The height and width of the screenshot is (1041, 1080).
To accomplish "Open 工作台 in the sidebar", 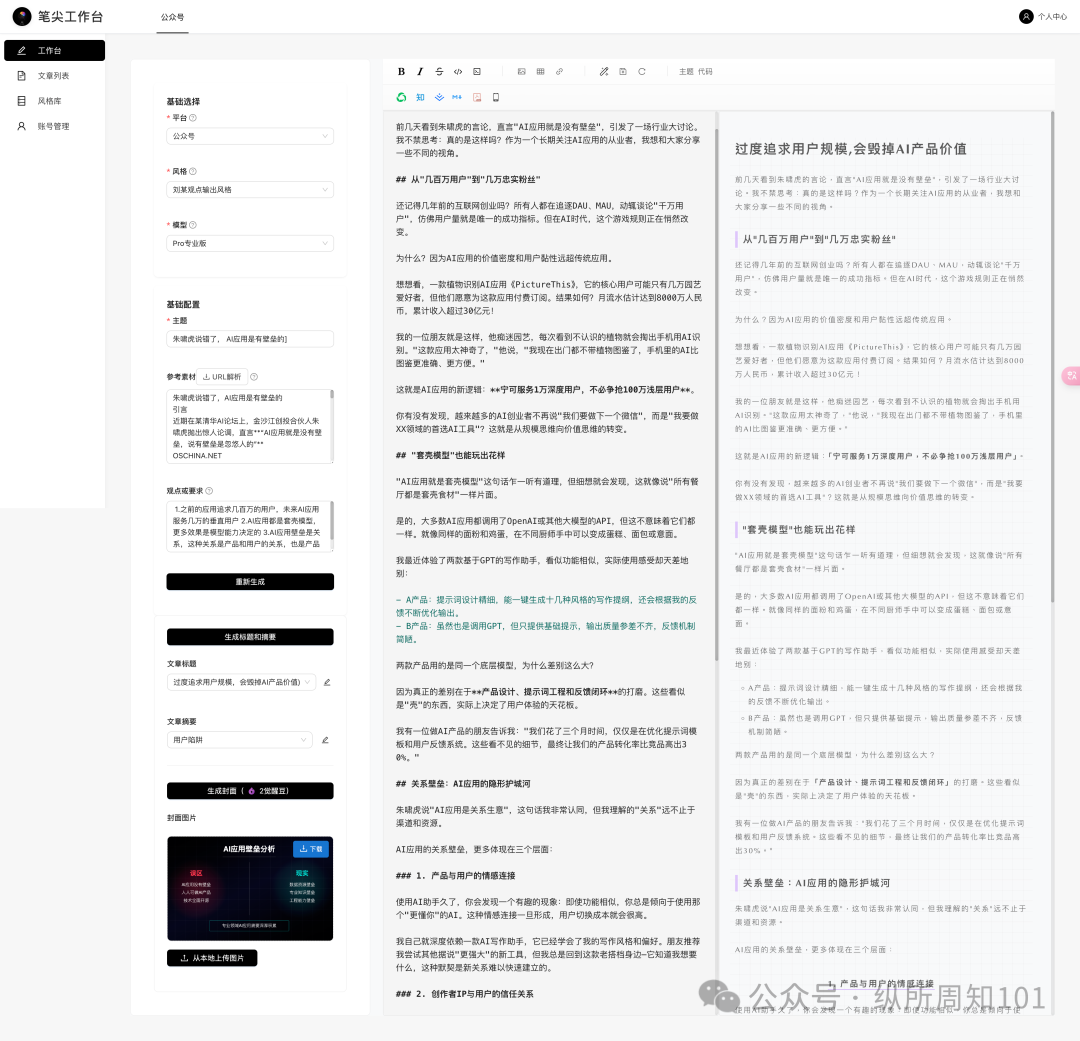I will pyautogui.click(x=54, y=50).
